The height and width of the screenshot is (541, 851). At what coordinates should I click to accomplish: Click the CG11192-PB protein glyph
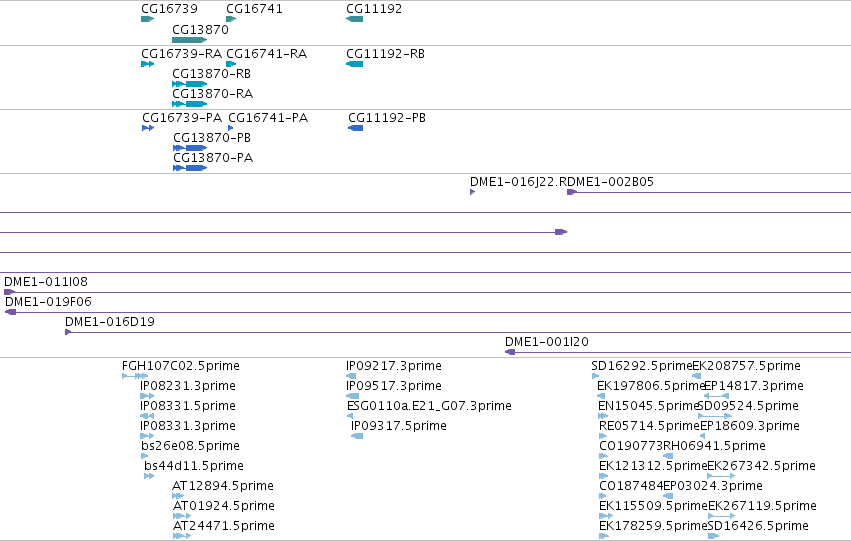[x=355, y=128]
